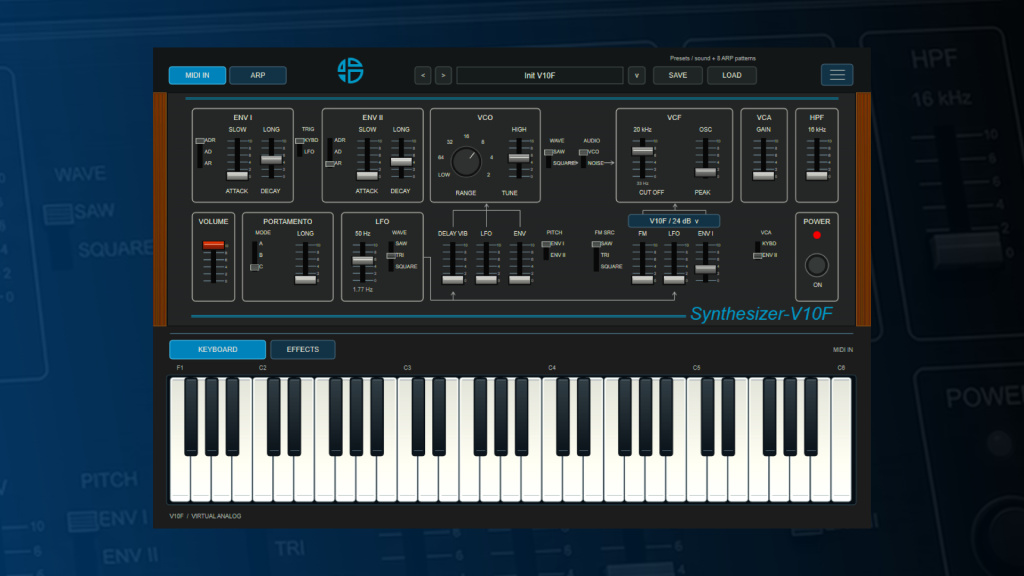Toggle the ARP button

(258, 75)
